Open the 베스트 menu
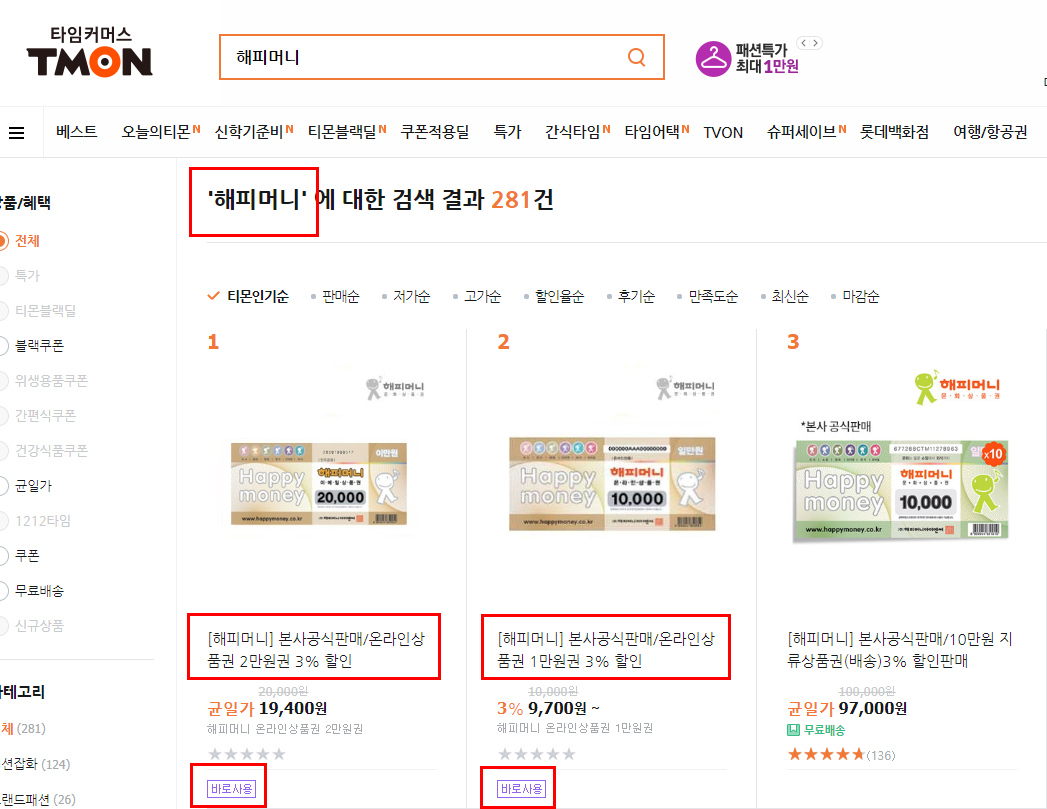Viewport: 1047px width, 809px height. [77, 131]
